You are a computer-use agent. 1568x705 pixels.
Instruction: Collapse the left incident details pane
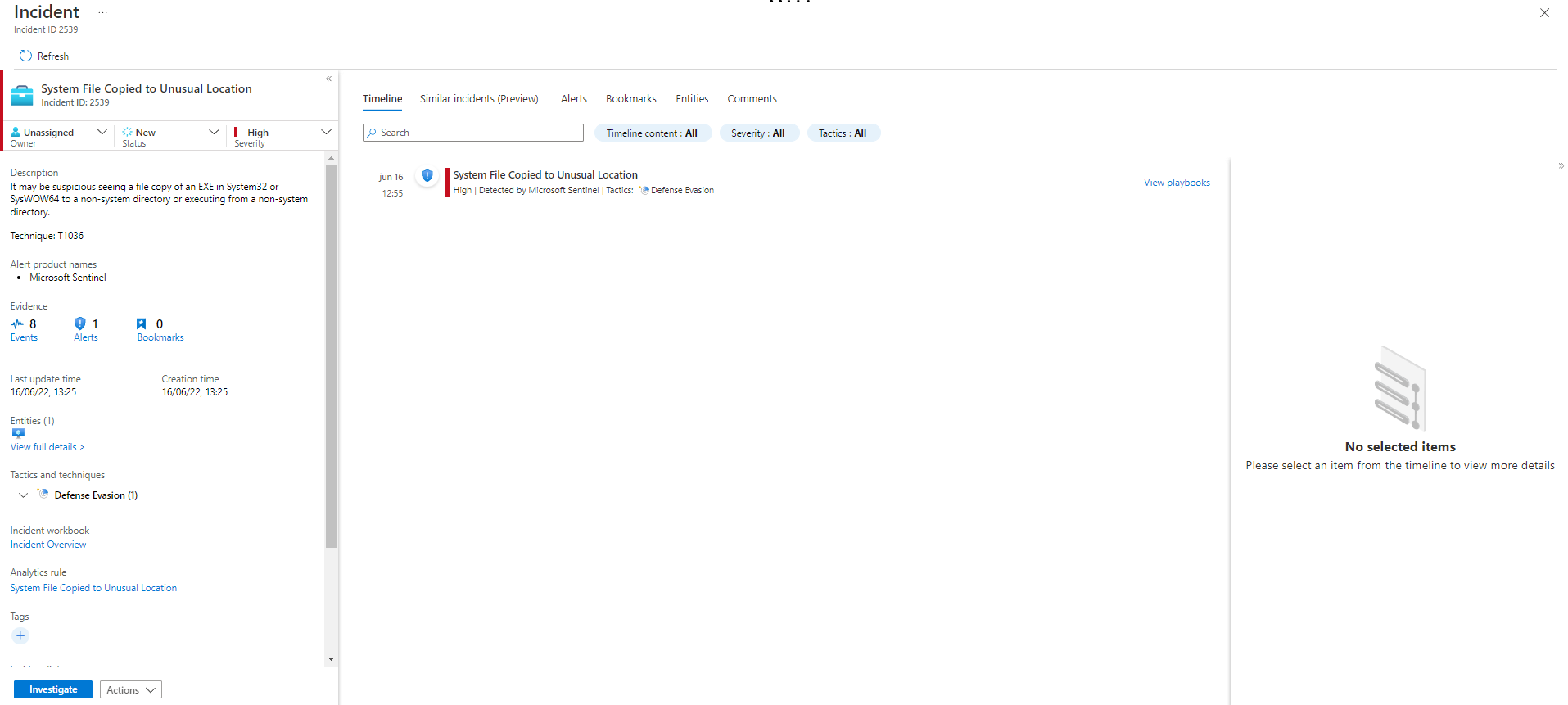(x=328, y=79)
